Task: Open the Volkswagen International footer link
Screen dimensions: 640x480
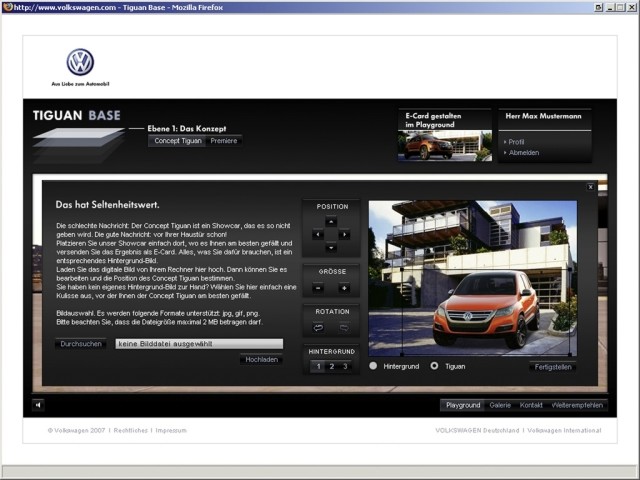Action: pos(564,430)
